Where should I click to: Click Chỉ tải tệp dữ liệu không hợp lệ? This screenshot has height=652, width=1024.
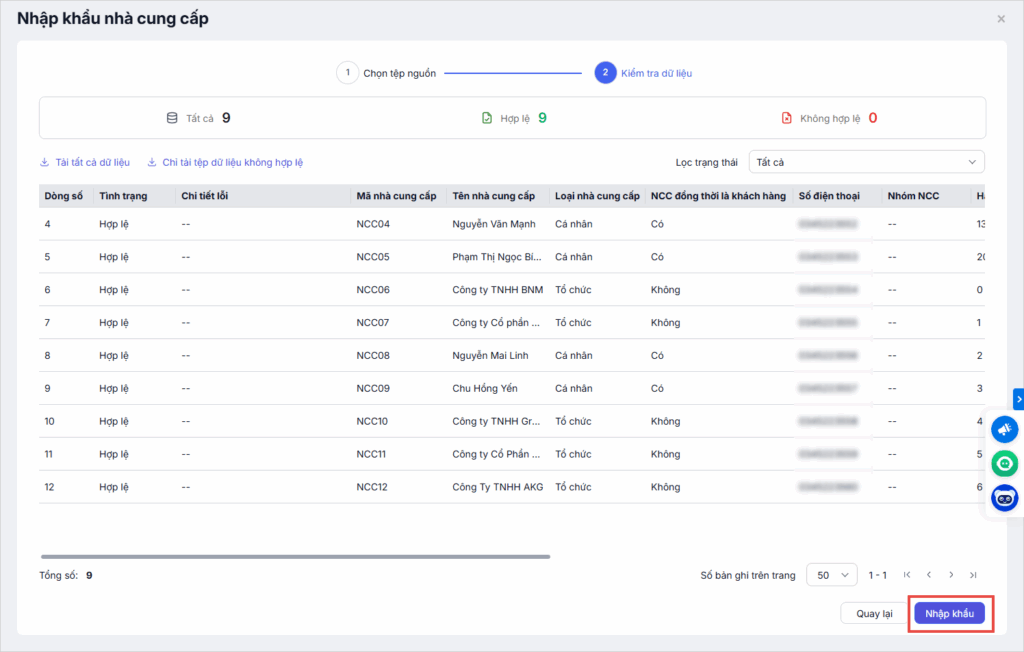(x=225, y=162)
